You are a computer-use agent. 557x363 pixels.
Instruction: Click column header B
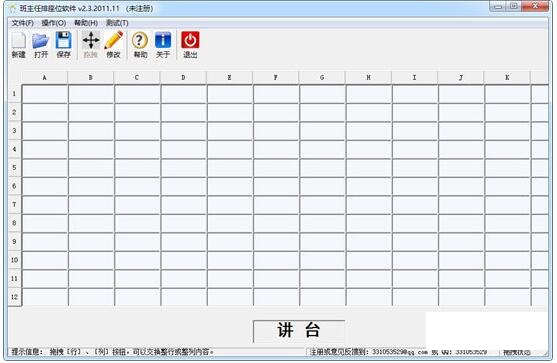91,77
